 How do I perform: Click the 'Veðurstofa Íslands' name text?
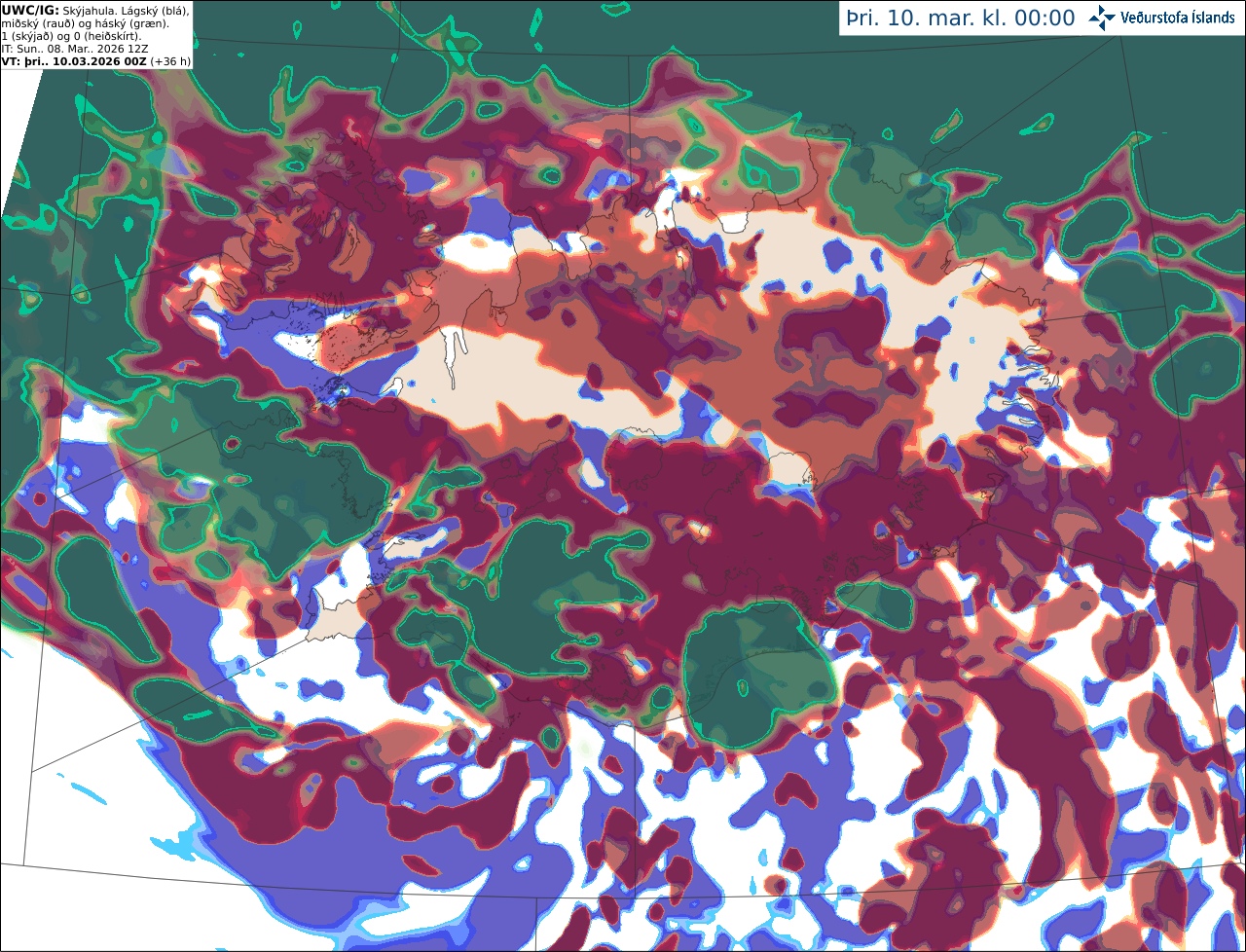tap(1178, 18)
